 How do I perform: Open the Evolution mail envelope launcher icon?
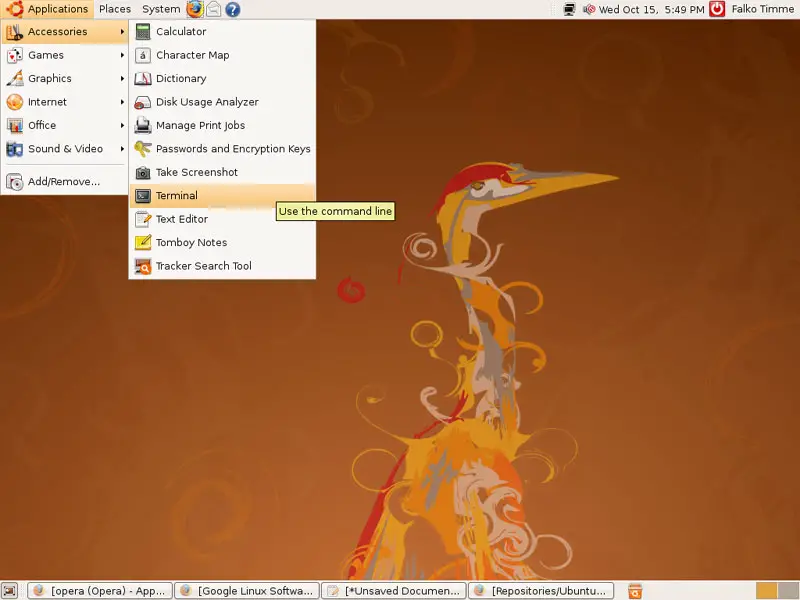pos(213,9)
